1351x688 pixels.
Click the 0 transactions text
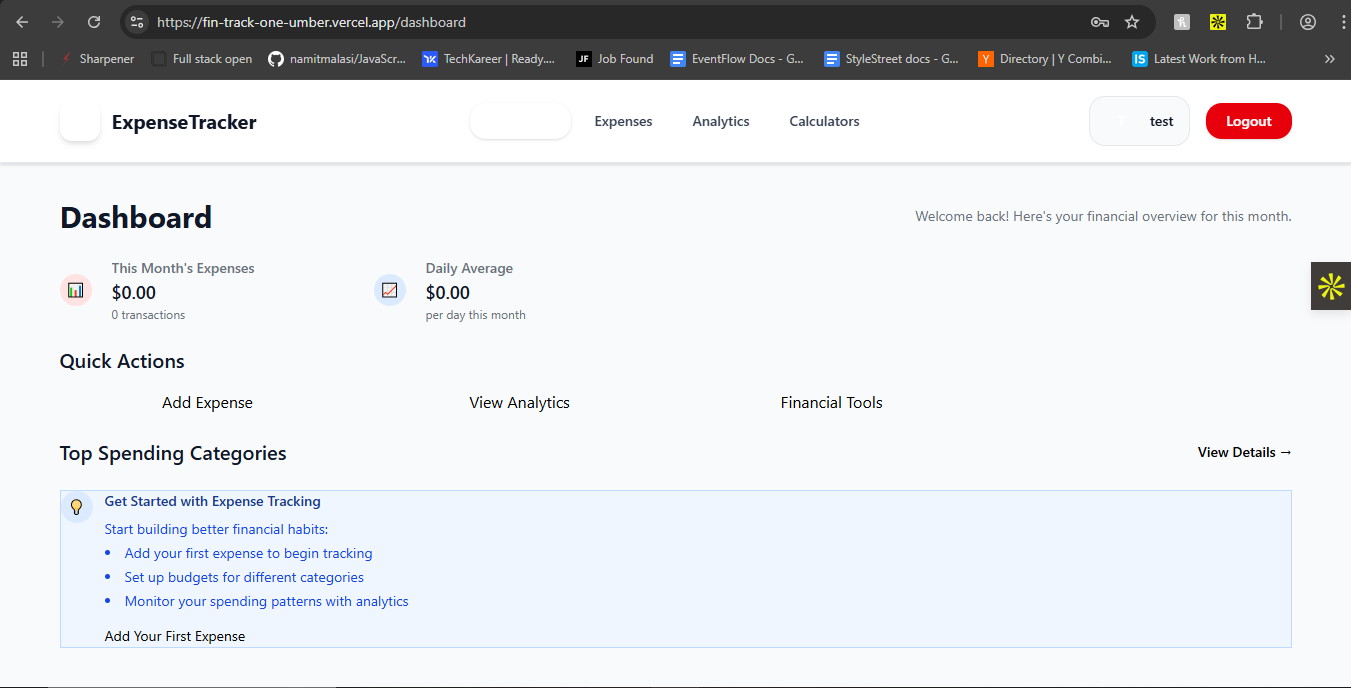[x=148, y=315]
